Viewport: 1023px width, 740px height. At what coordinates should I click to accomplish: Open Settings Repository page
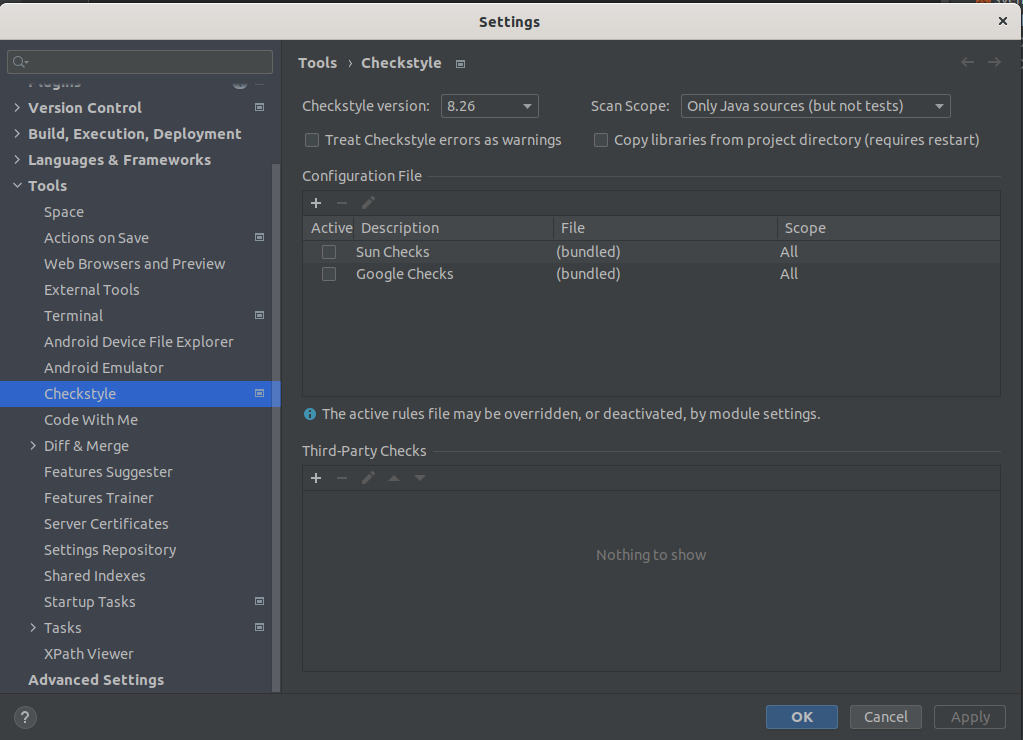point(110,550)
